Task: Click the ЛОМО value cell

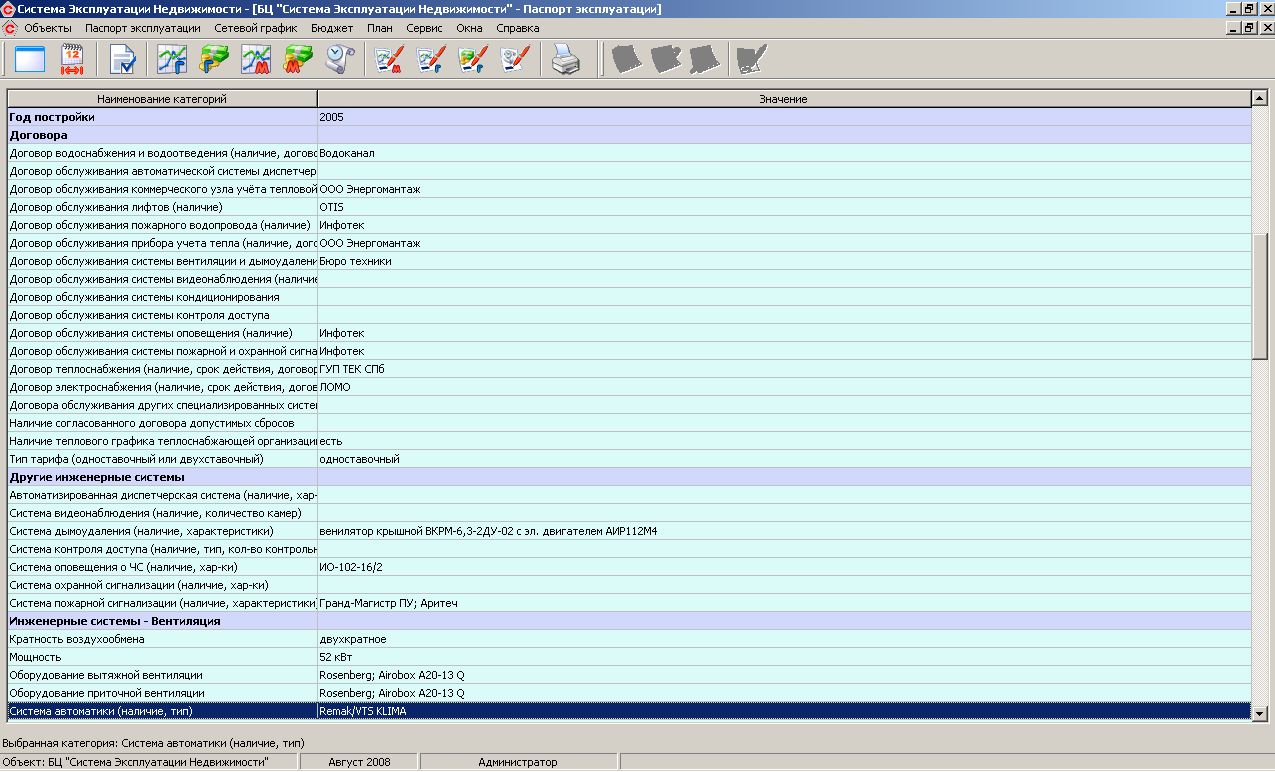Action: click(x=784, y=387)
